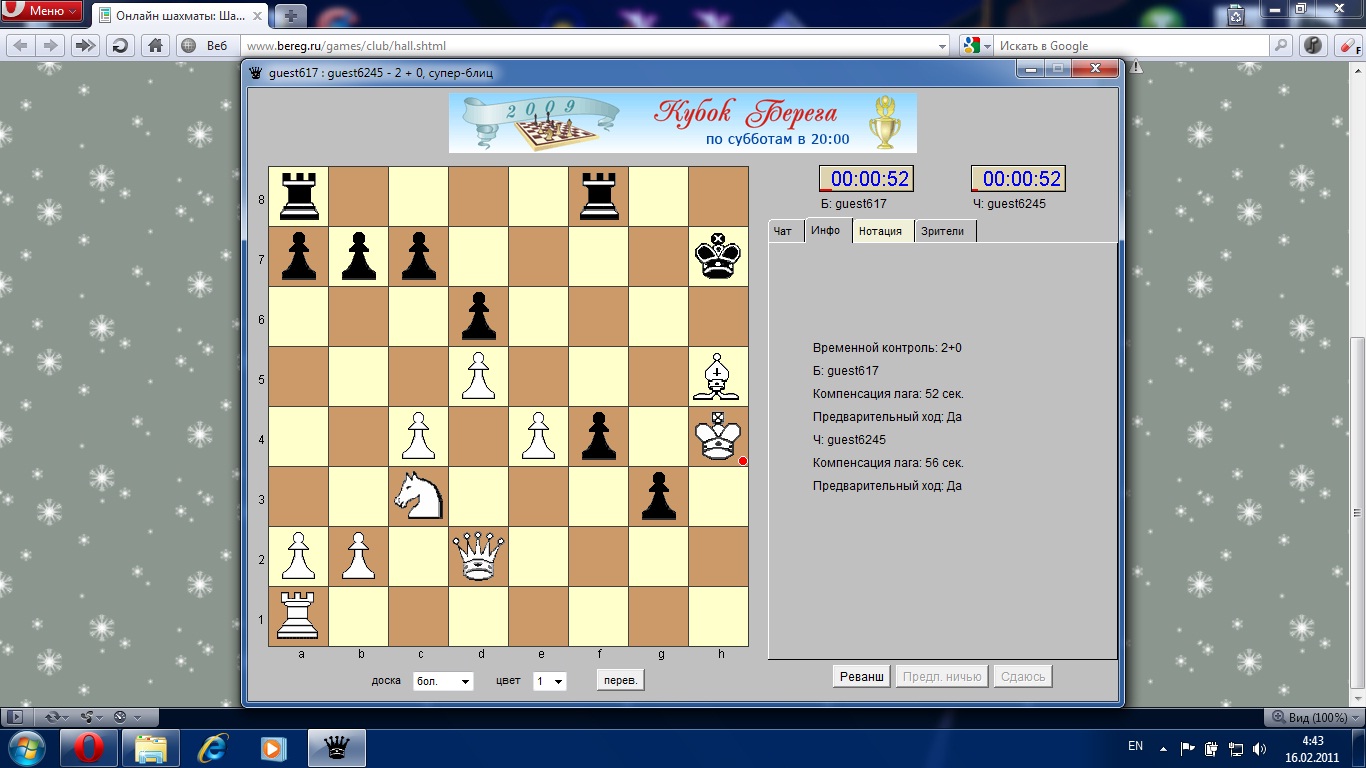Select the white knight on c3
1366x768 pixels.
click(x=418, y=496)
